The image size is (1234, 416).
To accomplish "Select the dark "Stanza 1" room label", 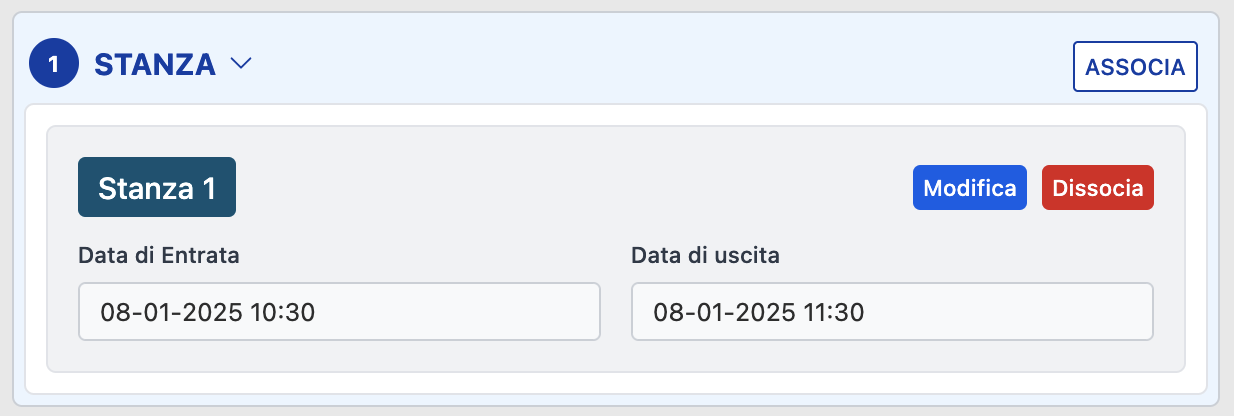I will pos(157,187).
